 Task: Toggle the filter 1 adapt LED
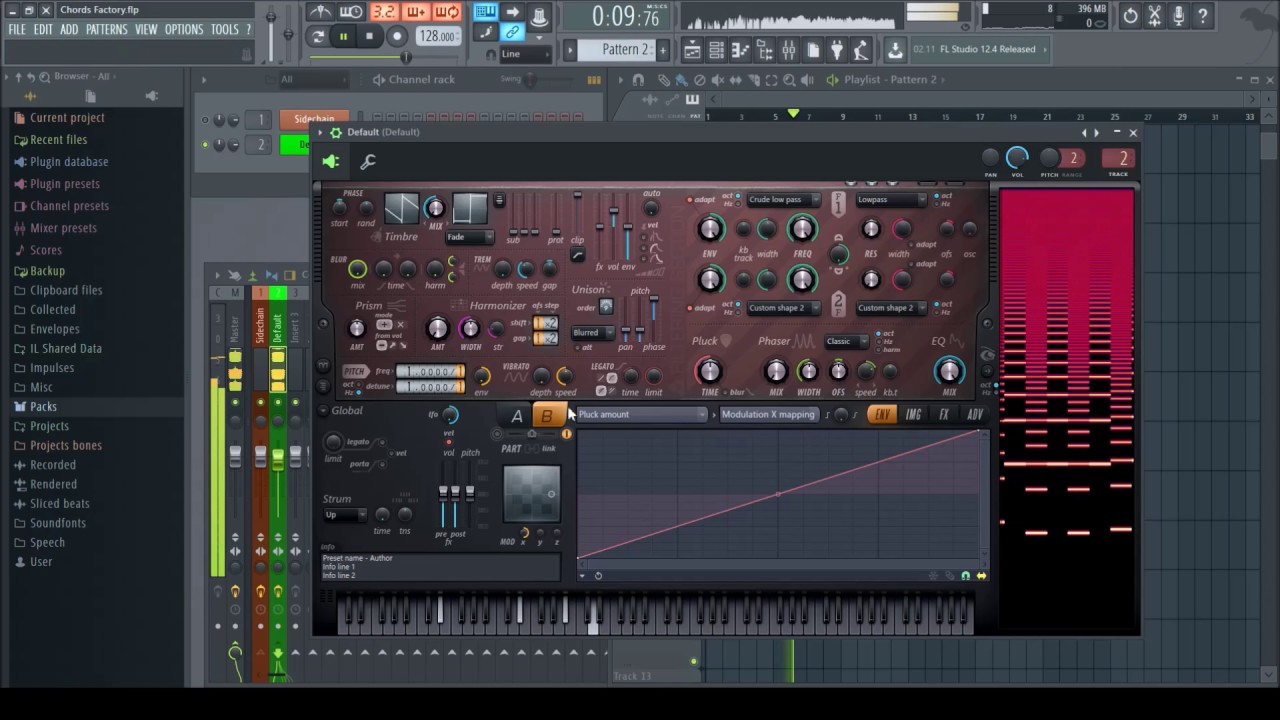pos(690,200)
